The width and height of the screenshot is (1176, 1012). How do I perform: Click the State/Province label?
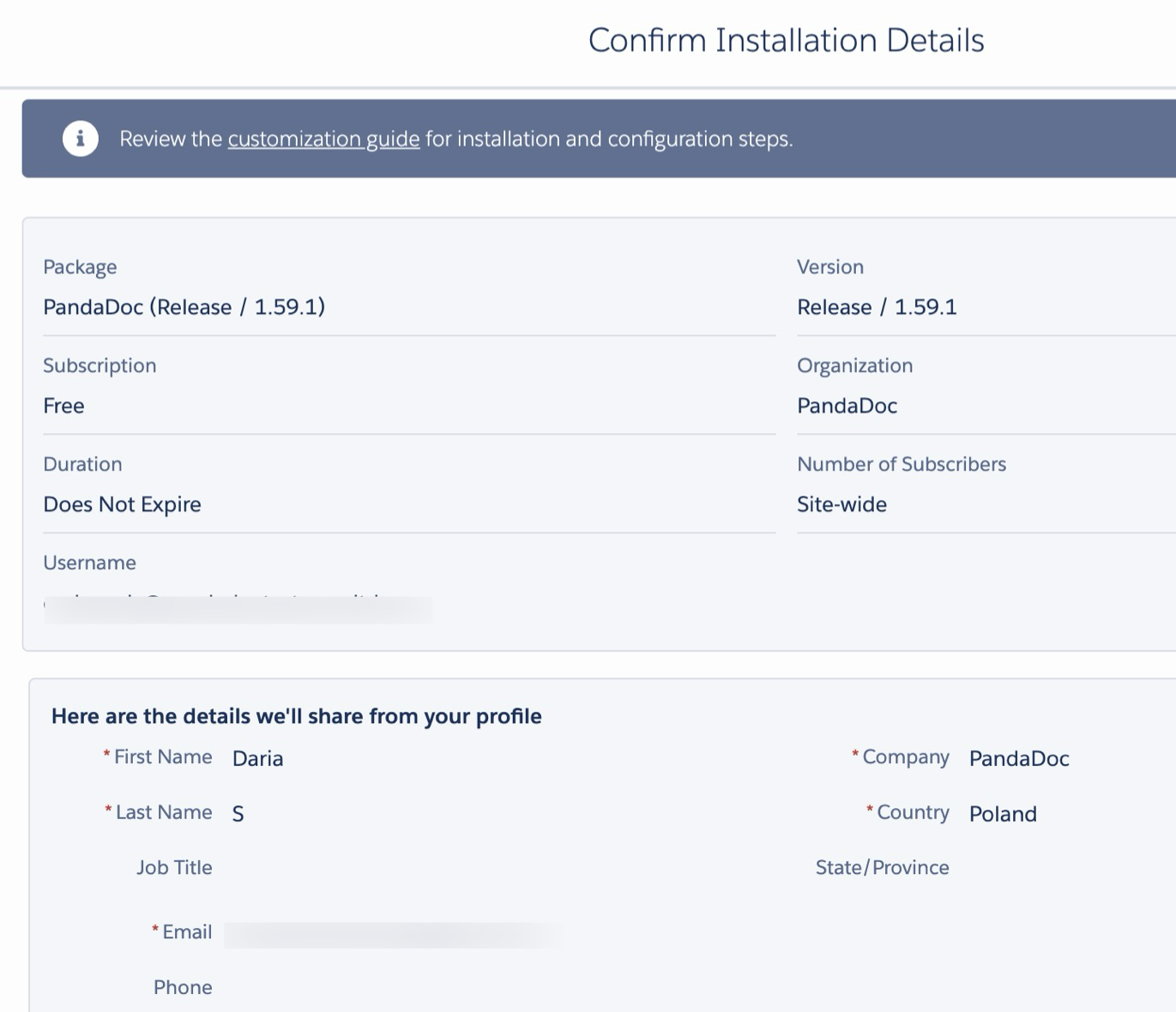[x=883, y=867]
